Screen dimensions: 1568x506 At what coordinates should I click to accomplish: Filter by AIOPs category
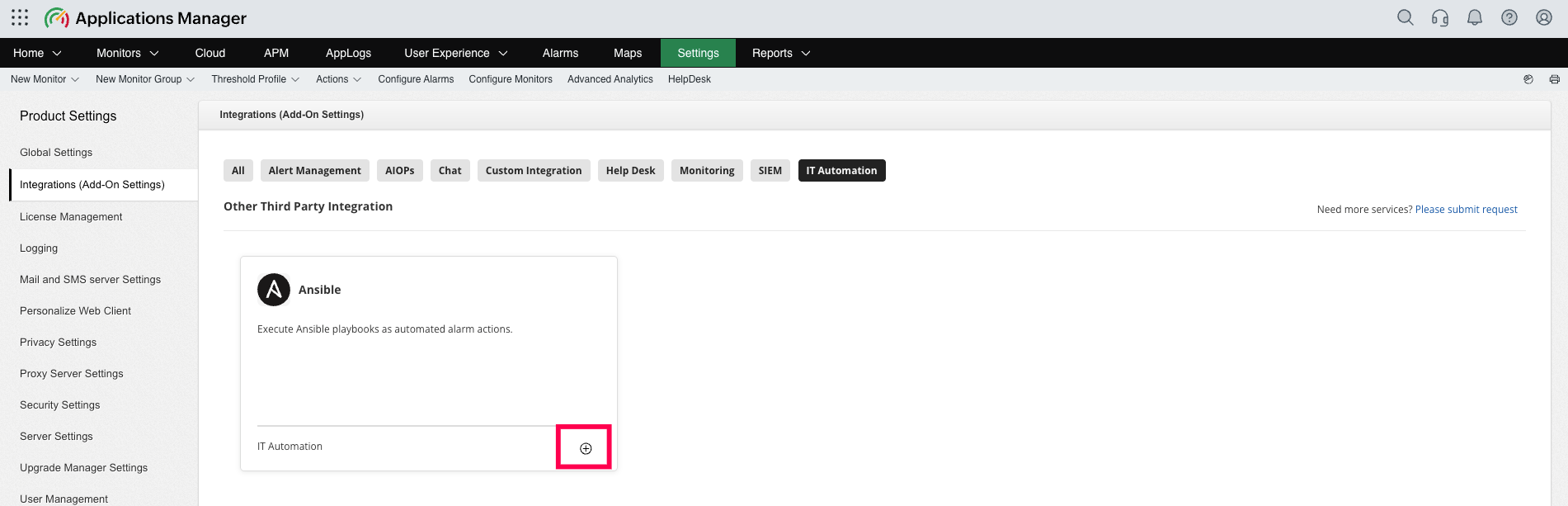pos(400,171)
